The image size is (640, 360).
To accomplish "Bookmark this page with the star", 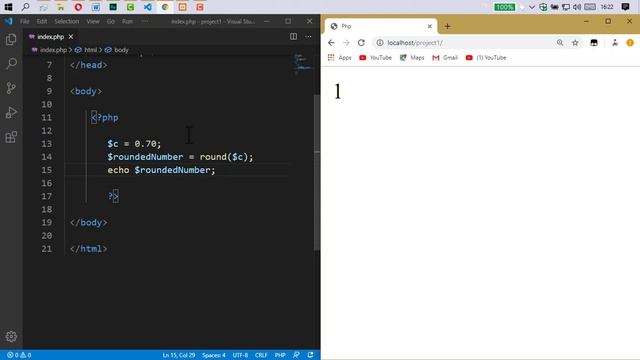I will click(575, 42).
